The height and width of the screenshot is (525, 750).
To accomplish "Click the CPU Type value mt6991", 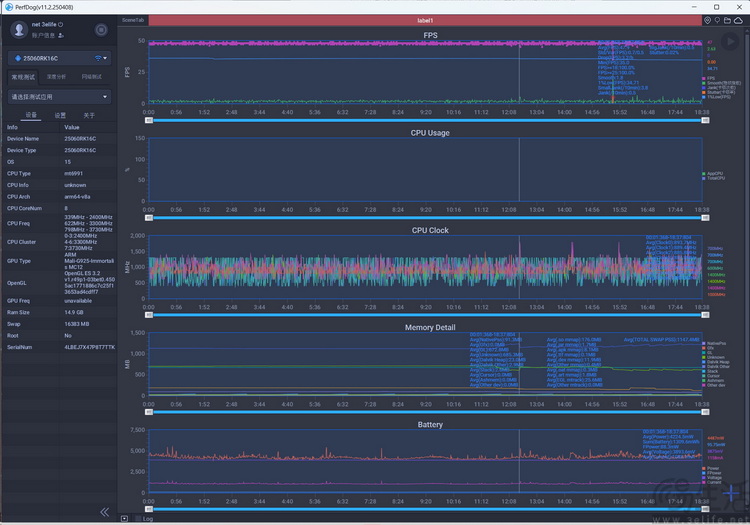I will coord(74,174).
